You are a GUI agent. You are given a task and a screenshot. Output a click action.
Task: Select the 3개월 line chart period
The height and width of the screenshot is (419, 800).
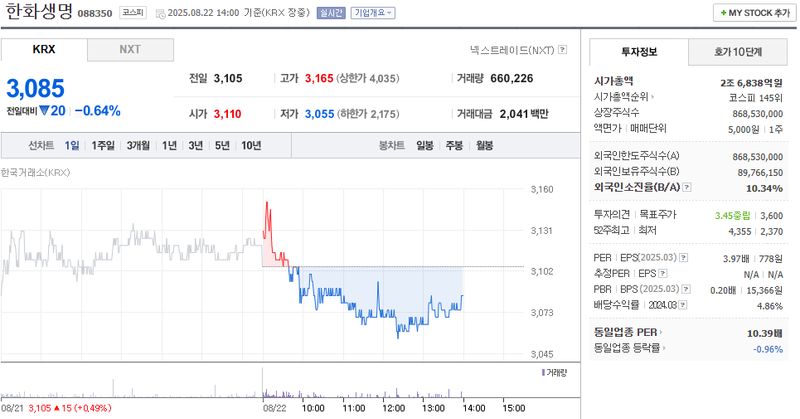pyautogui.click(x=138, y=146)
